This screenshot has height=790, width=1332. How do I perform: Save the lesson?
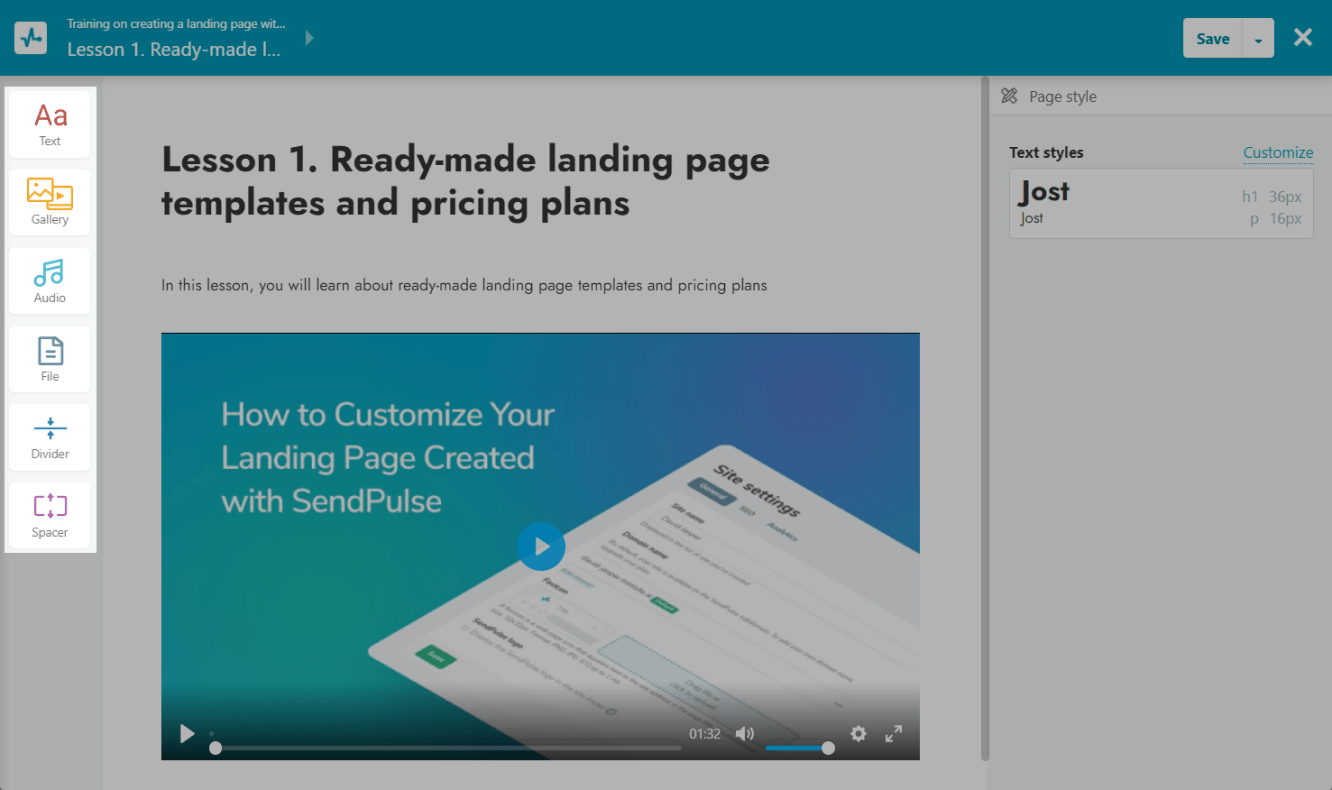point(1212,38)
